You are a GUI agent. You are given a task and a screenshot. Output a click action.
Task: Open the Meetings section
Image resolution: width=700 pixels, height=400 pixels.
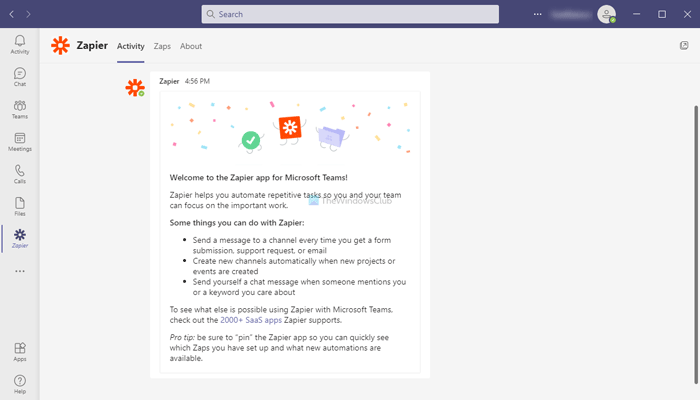click(x=20, y=141)
